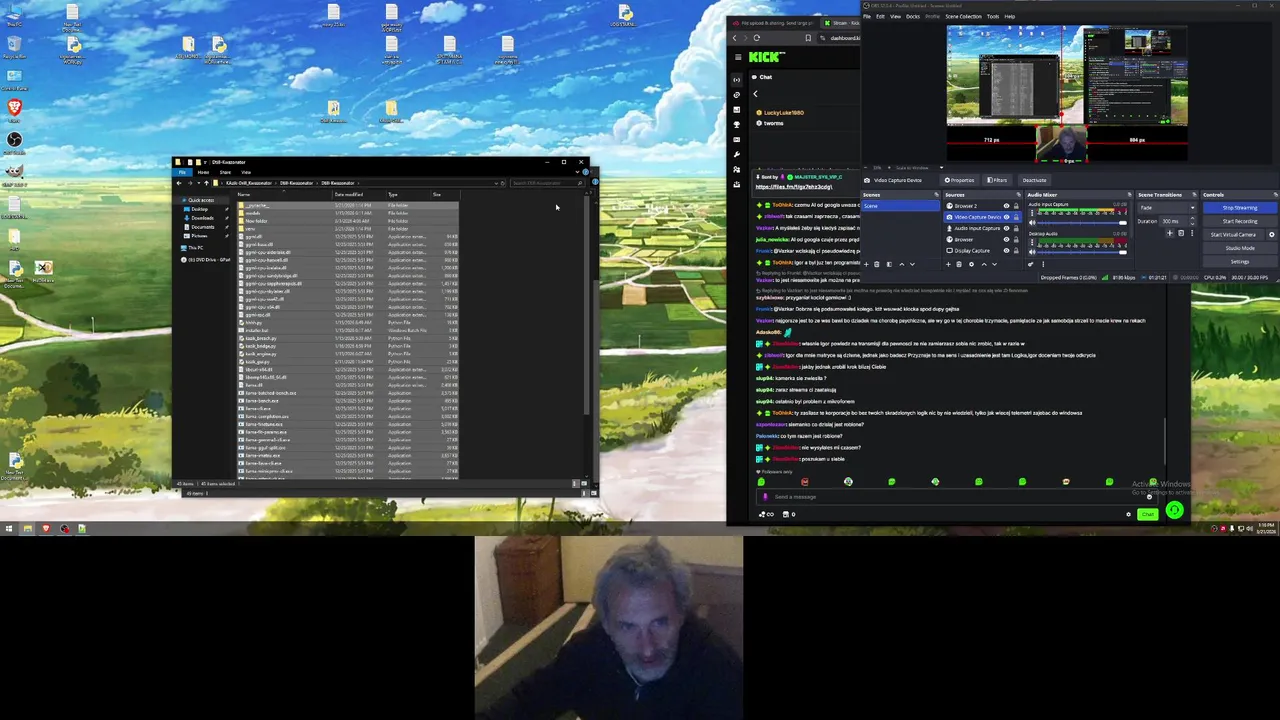This screenshot has height=720, width=1280.
Task: Toggle lock on Video Capture Device source
Action: coord(1016,217)
